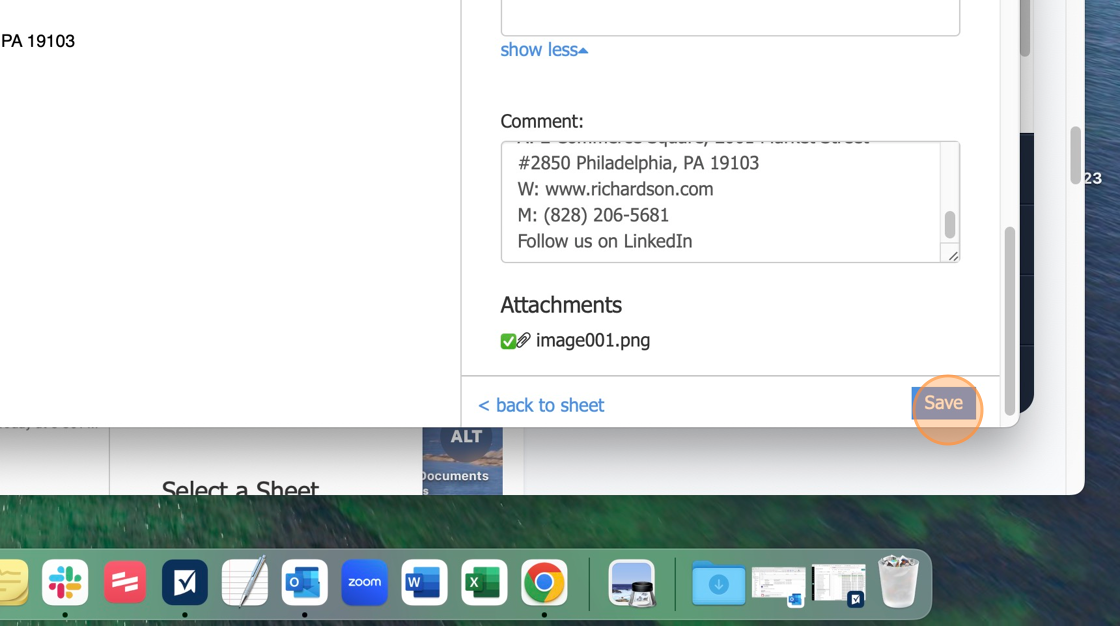The height and width of the screenshot is (626, 1120).
Task: Click the Comment box scrollbar thumb
Action: (949, 225)
